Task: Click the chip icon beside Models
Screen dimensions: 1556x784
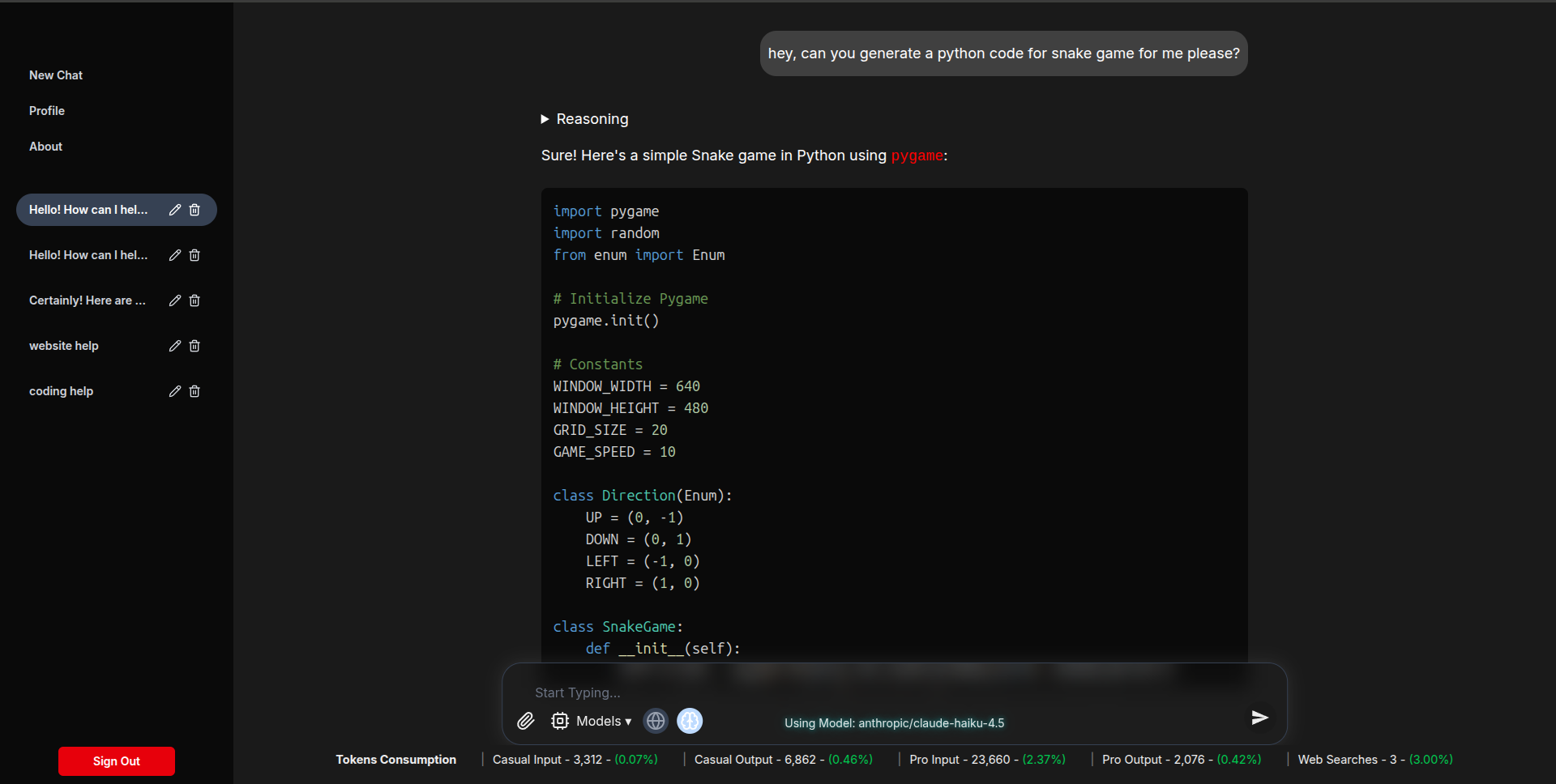Action: [x=560, y=721]
